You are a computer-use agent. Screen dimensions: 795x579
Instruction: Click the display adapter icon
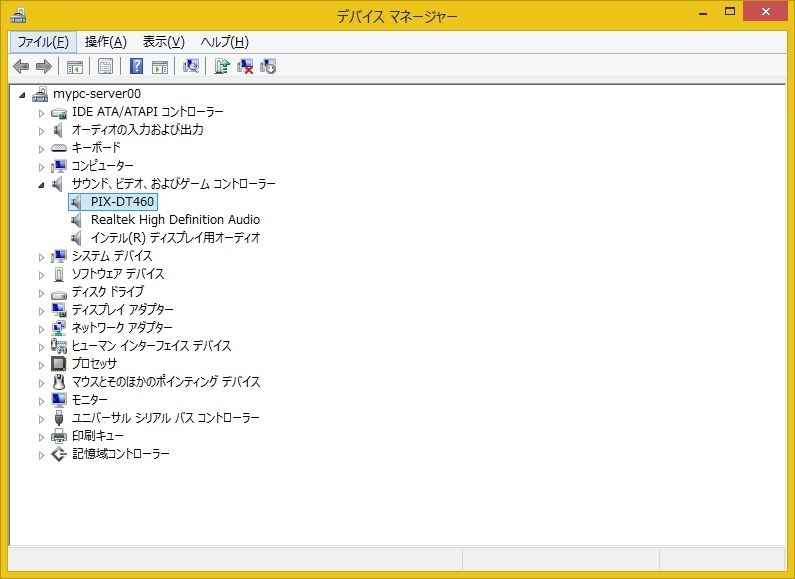(x=59, y=310)
